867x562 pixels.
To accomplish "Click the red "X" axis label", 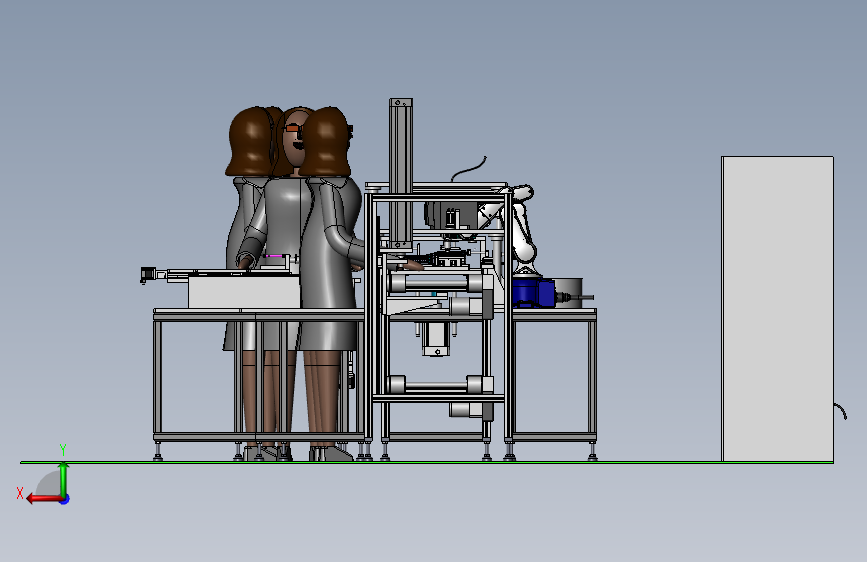I will pos(20,493).
